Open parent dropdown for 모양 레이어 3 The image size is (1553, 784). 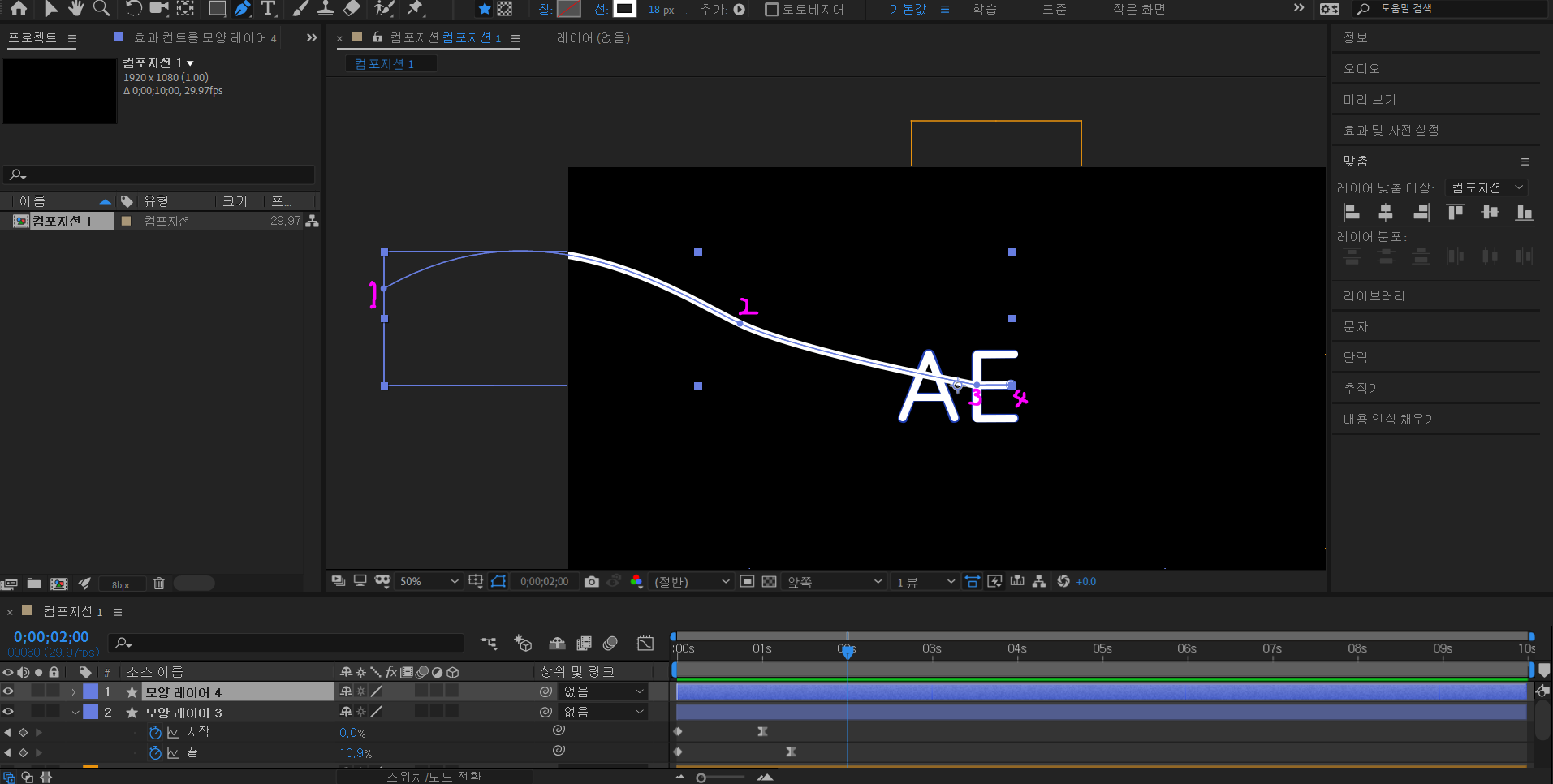coord(604,712)
